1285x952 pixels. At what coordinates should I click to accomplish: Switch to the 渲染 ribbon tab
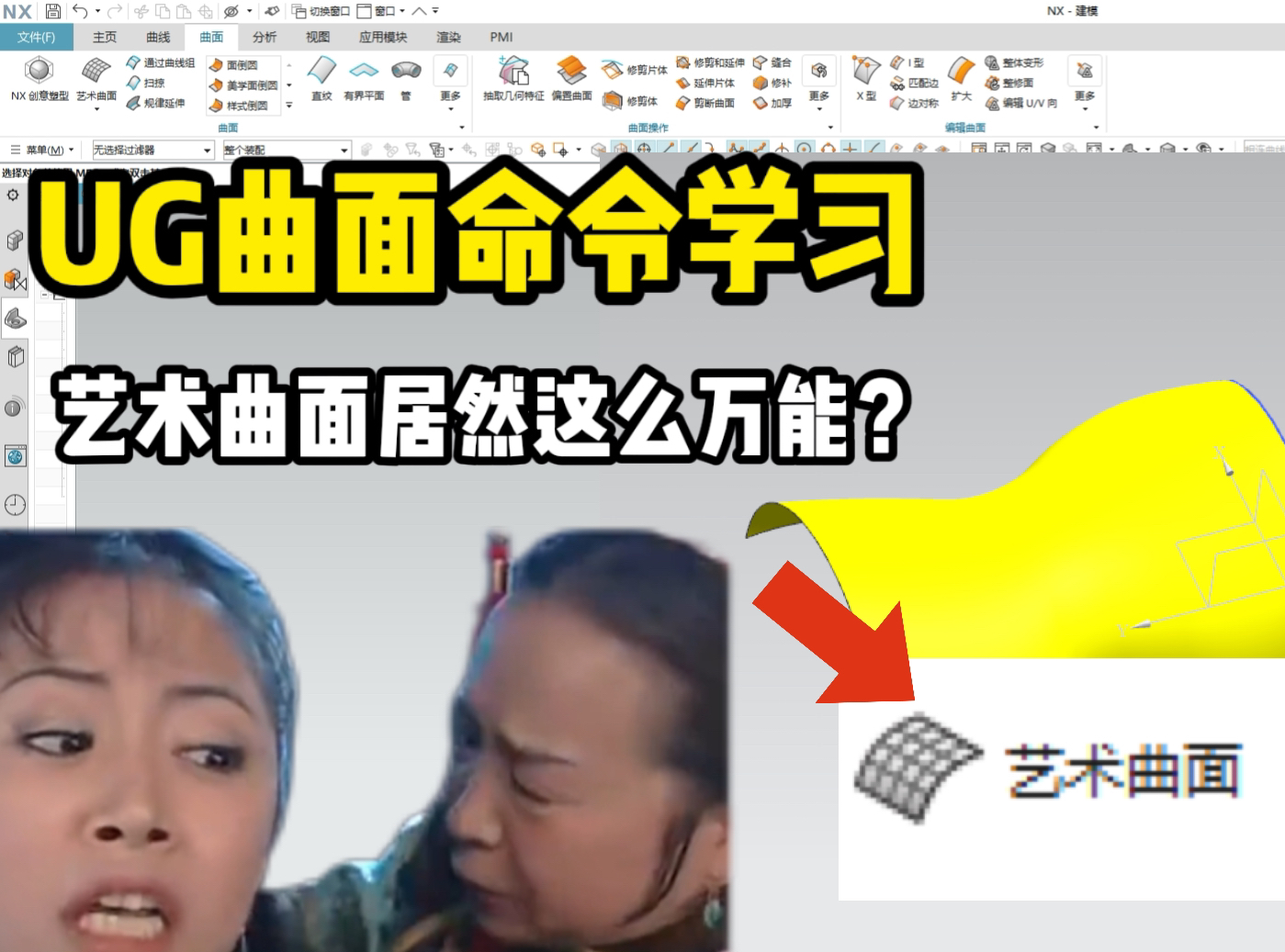[448, 37]
